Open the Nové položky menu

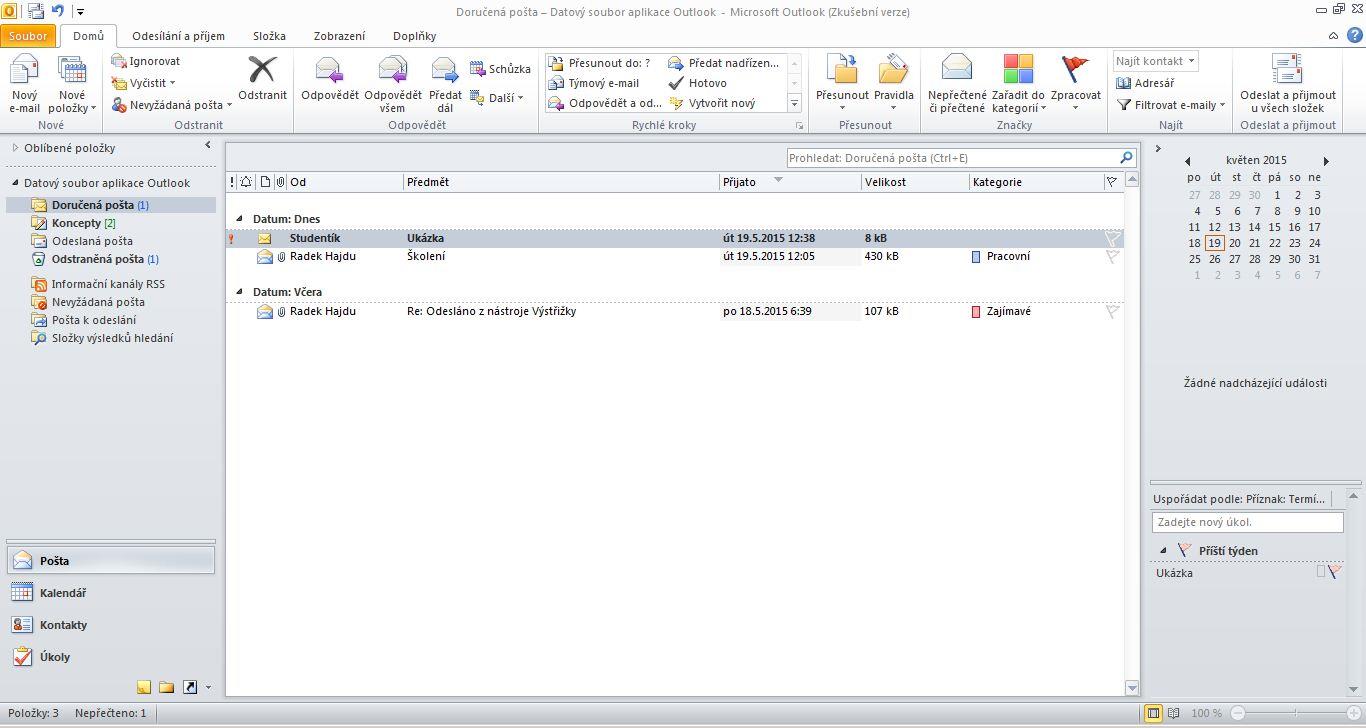click(x=72, y=85)
